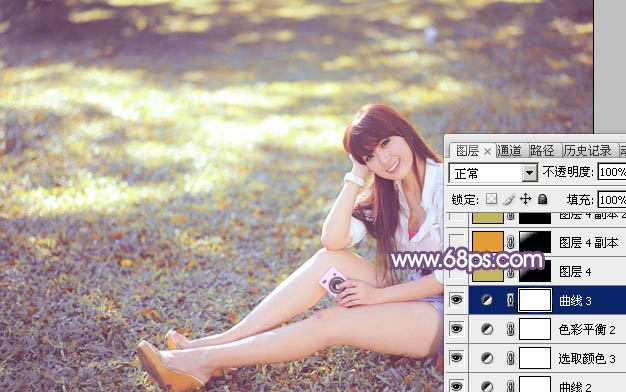
Task: Show the 图层 4 layer visibility
Action: tap(457, 271)
